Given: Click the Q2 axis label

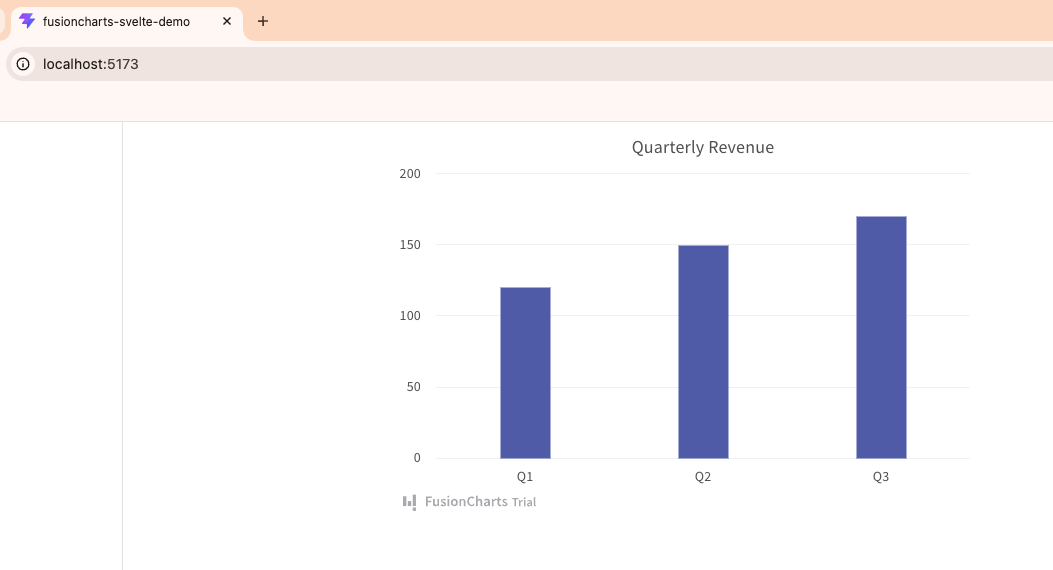Looking at the screenshot, I should click(x=702, y=477).
